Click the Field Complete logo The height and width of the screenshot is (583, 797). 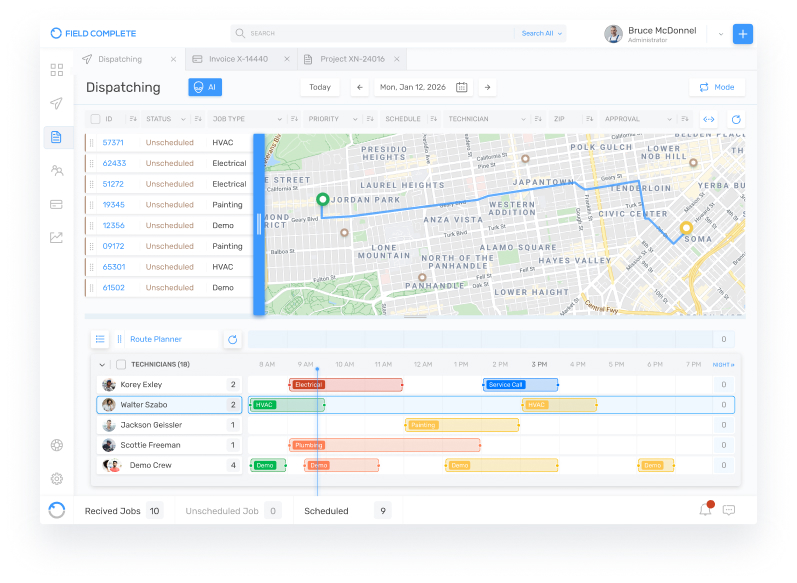(x=93, y=34)
